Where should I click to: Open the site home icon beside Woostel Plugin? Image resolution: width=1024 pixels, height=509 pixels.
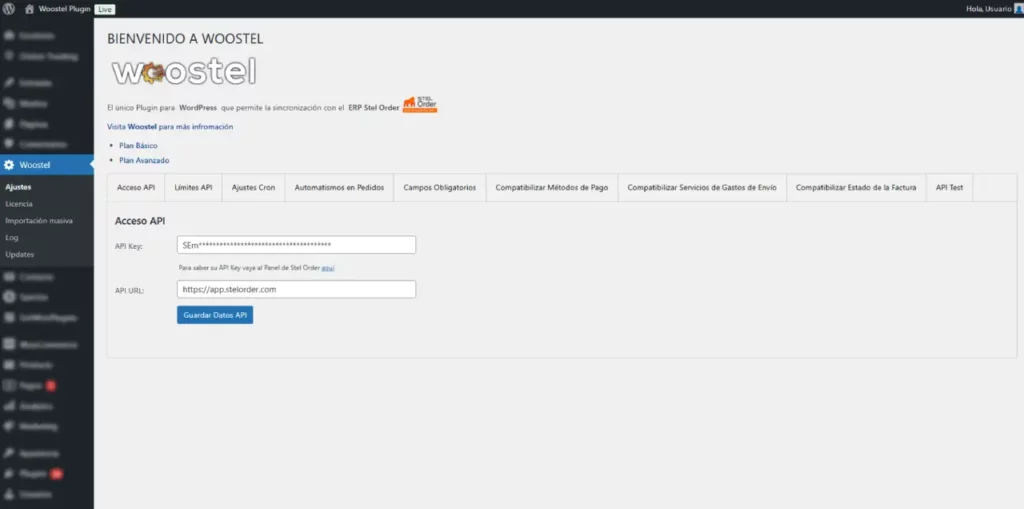tap(29, 9)
